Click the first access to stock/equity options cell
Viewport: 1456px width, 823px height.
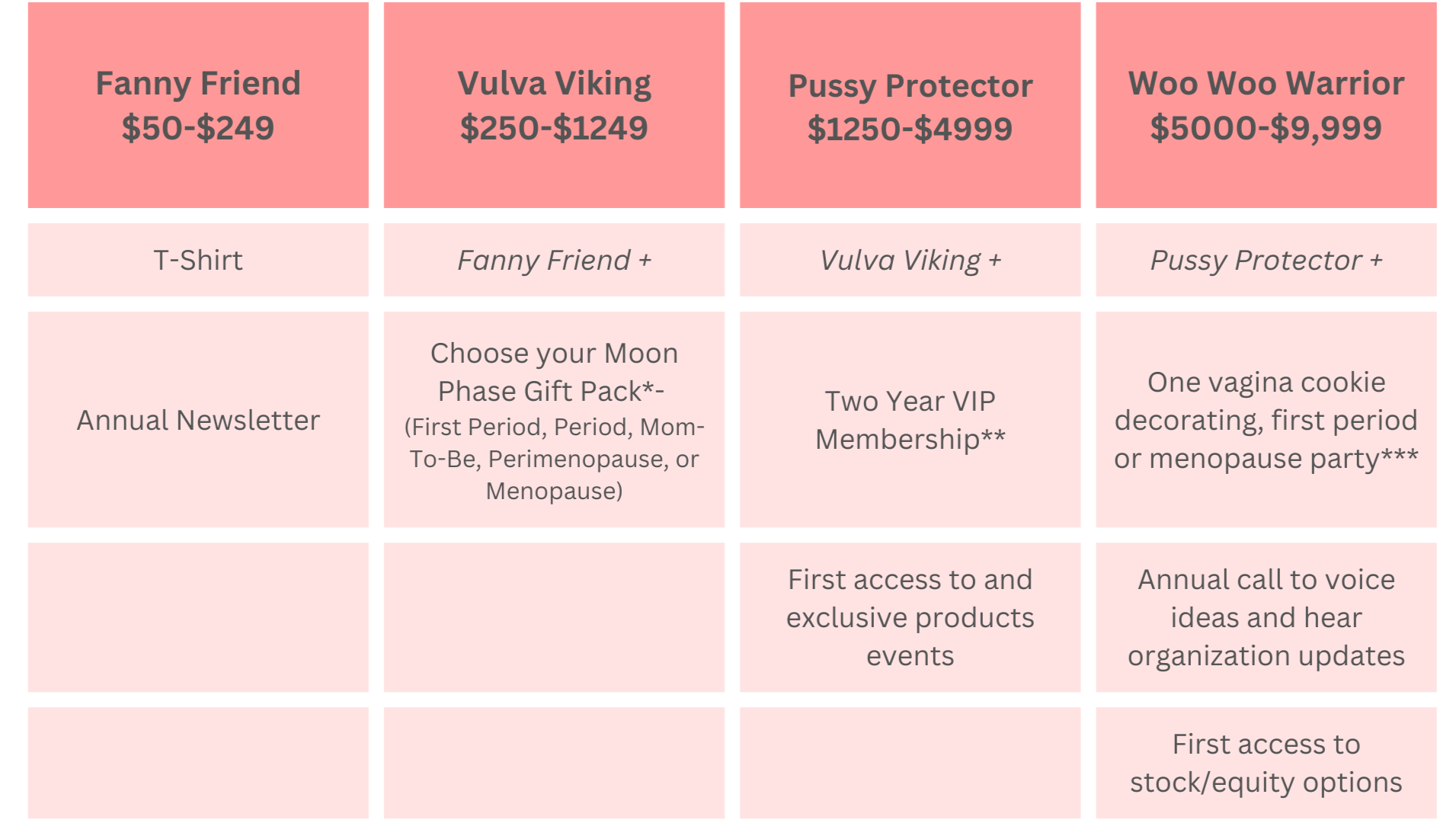click(1266, 763)
